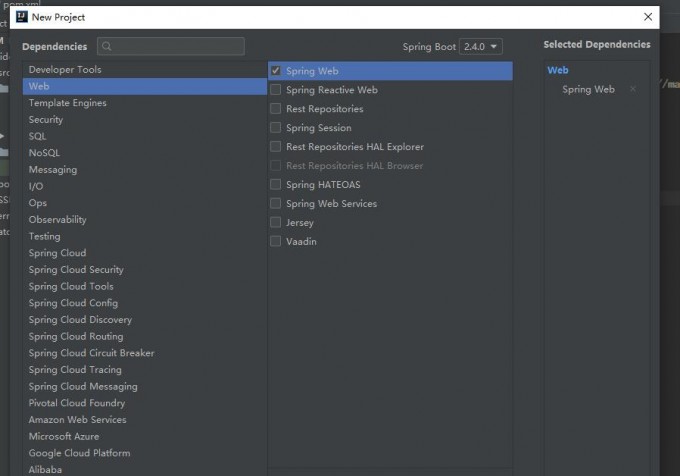Image resolution: width=680 pixels, height=476 pixels.
Task: Focus the Dependencies search field
Action: pos(171,46)
